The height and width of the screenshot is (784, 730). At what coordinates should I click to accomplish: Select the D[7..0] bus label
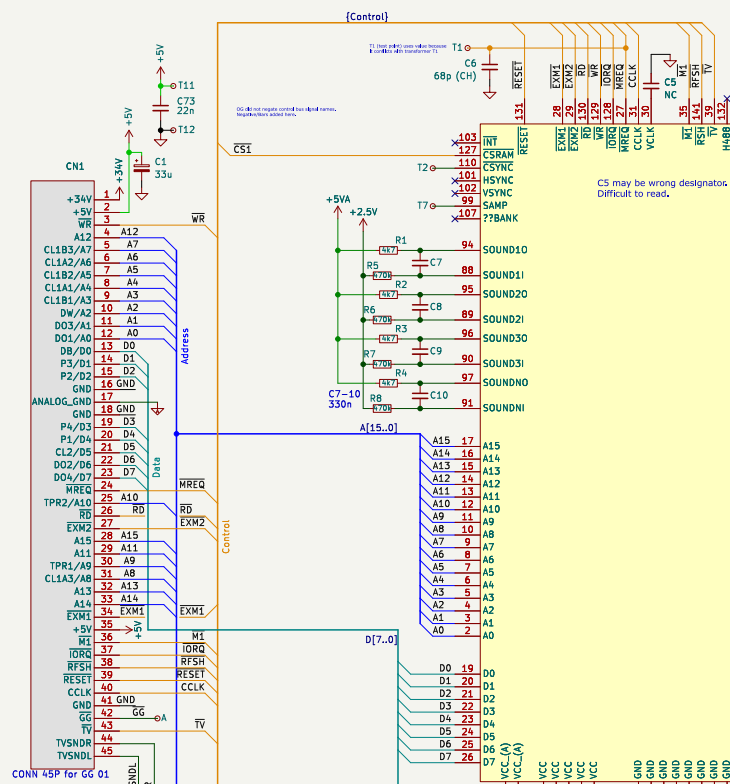coord(380,639)
